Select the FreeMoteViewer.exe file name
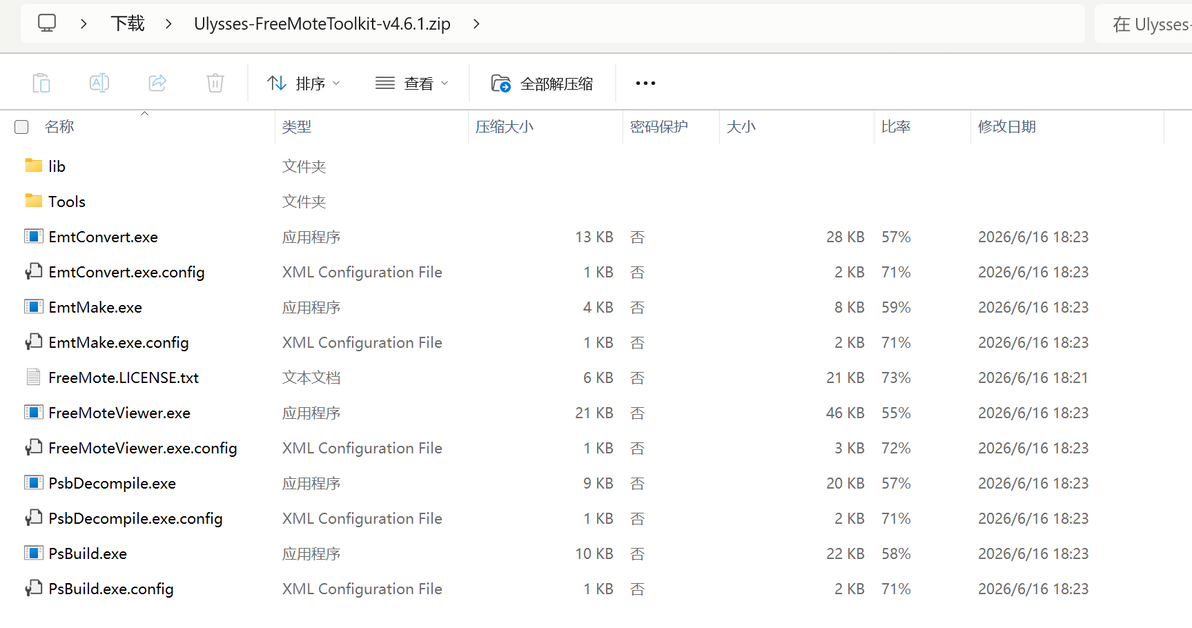The height and width of the screenshot is (628, 1192). click(119, 413)
